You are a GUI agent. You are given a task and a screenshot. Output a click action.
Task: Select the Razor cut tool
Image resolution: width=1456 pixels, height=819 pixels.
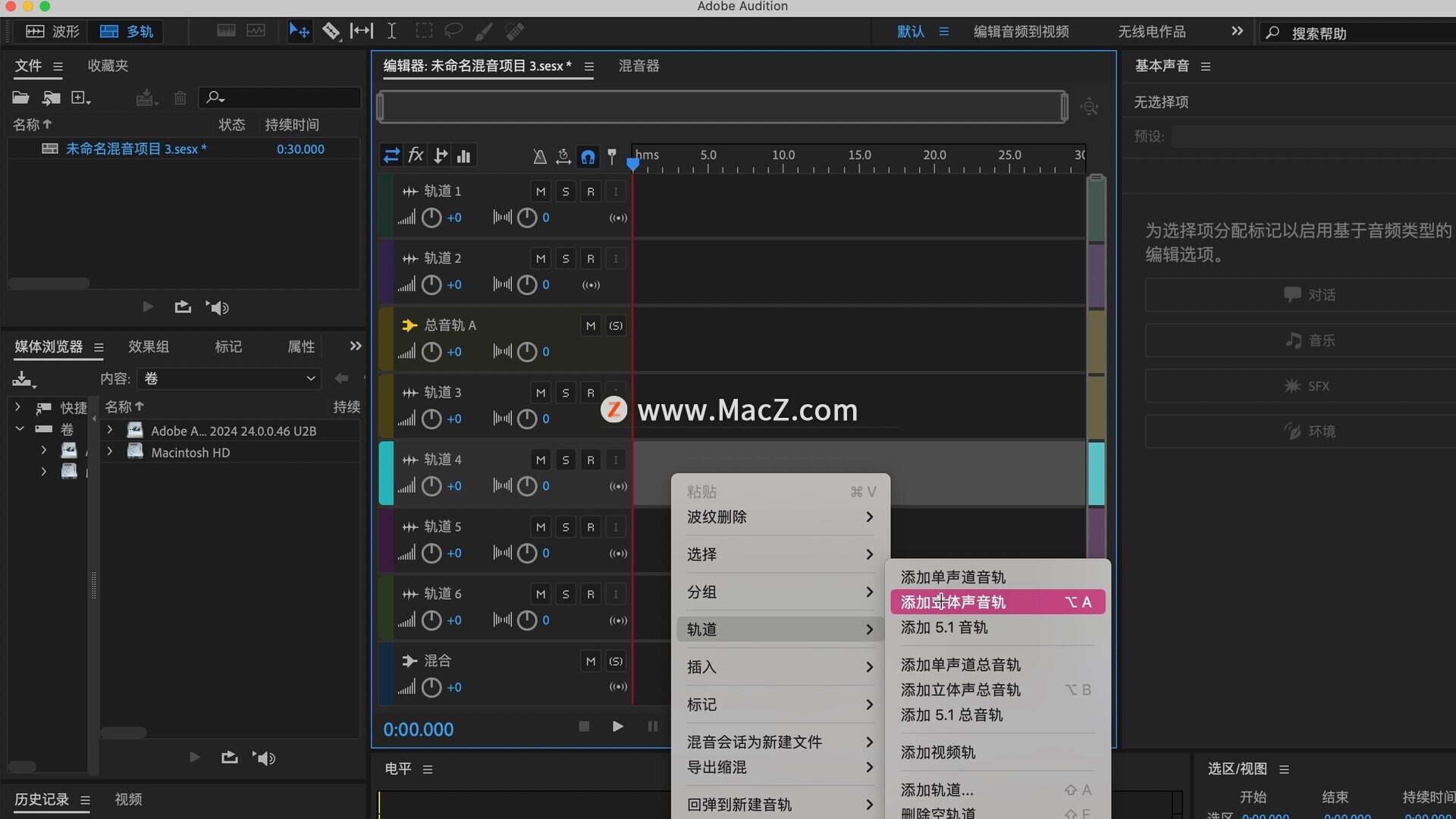coord(331,31)
